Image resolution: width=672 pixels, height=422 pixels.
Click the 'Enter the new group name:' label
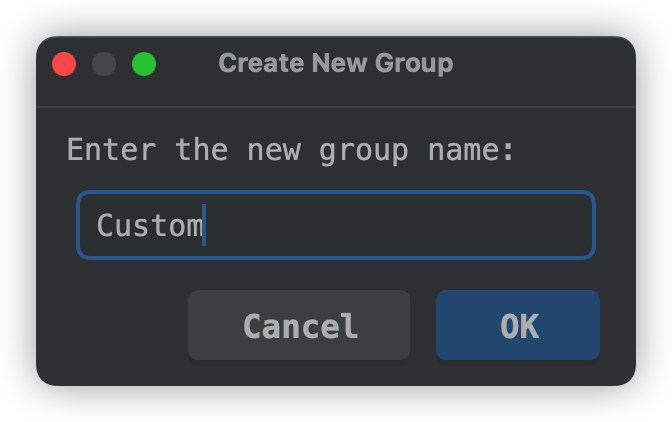(290, 150)
